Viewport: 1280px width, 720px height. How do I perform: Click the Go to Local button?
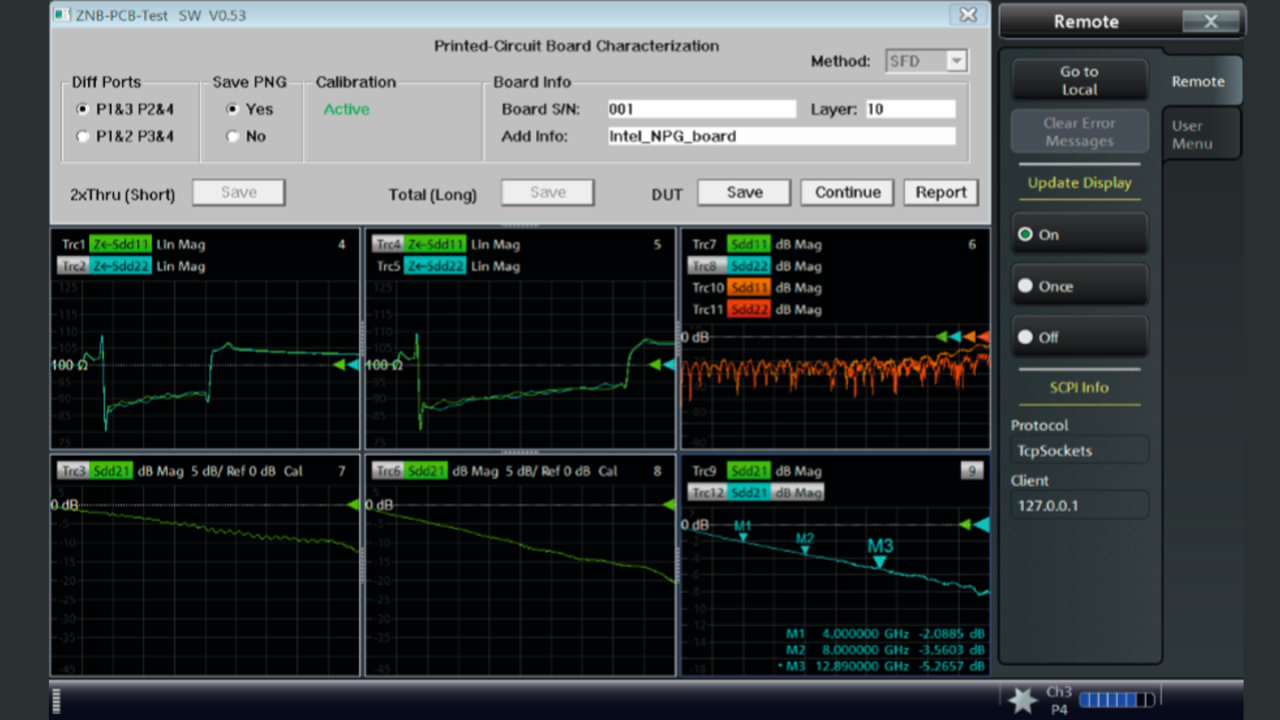(x=1079, y=80)
